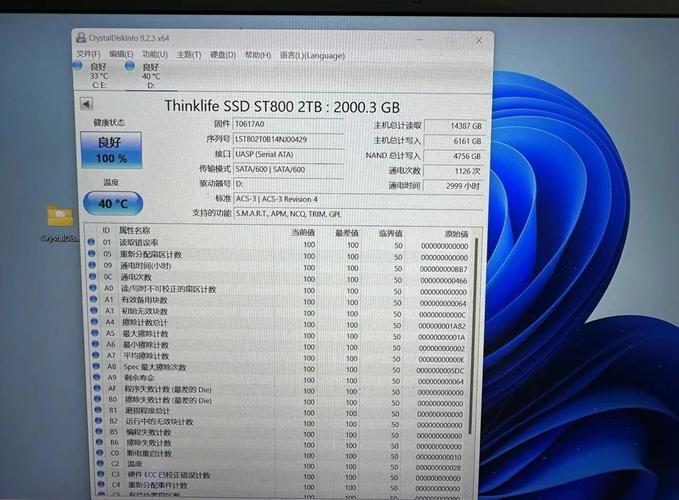Click the 原始值 column header
The width and height of the screenshot is (679, 500).
(455, 231)
